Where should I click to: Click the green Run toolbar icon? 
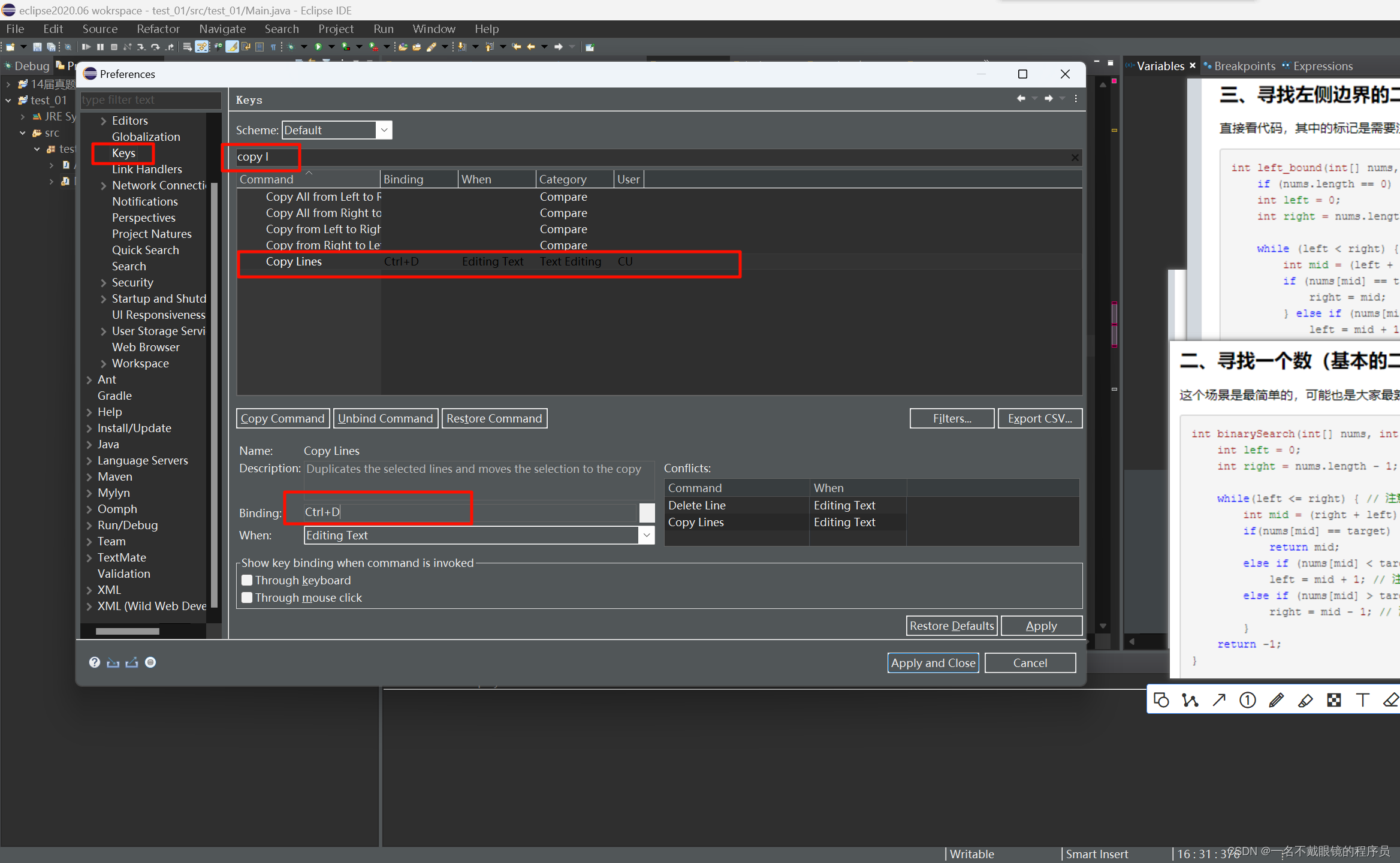click(318, 47)
